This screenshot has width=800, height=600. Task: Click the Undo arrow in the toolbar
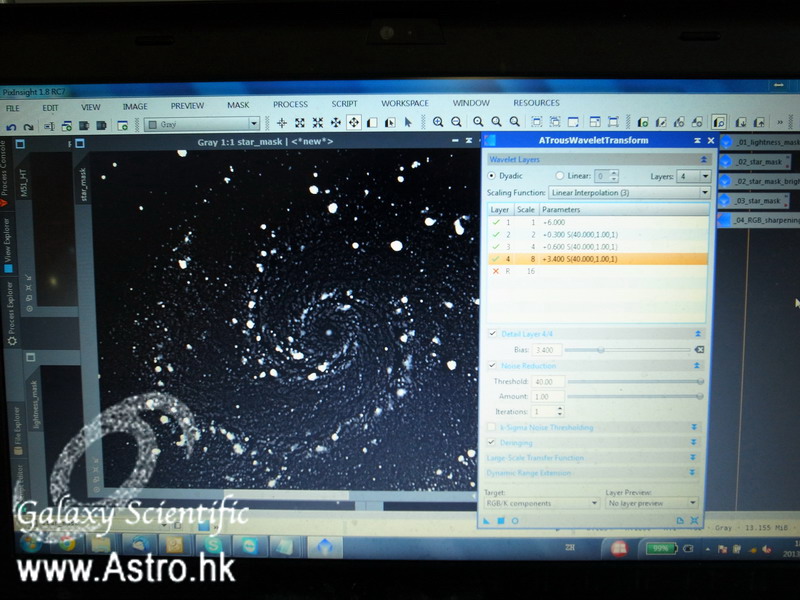11,126
